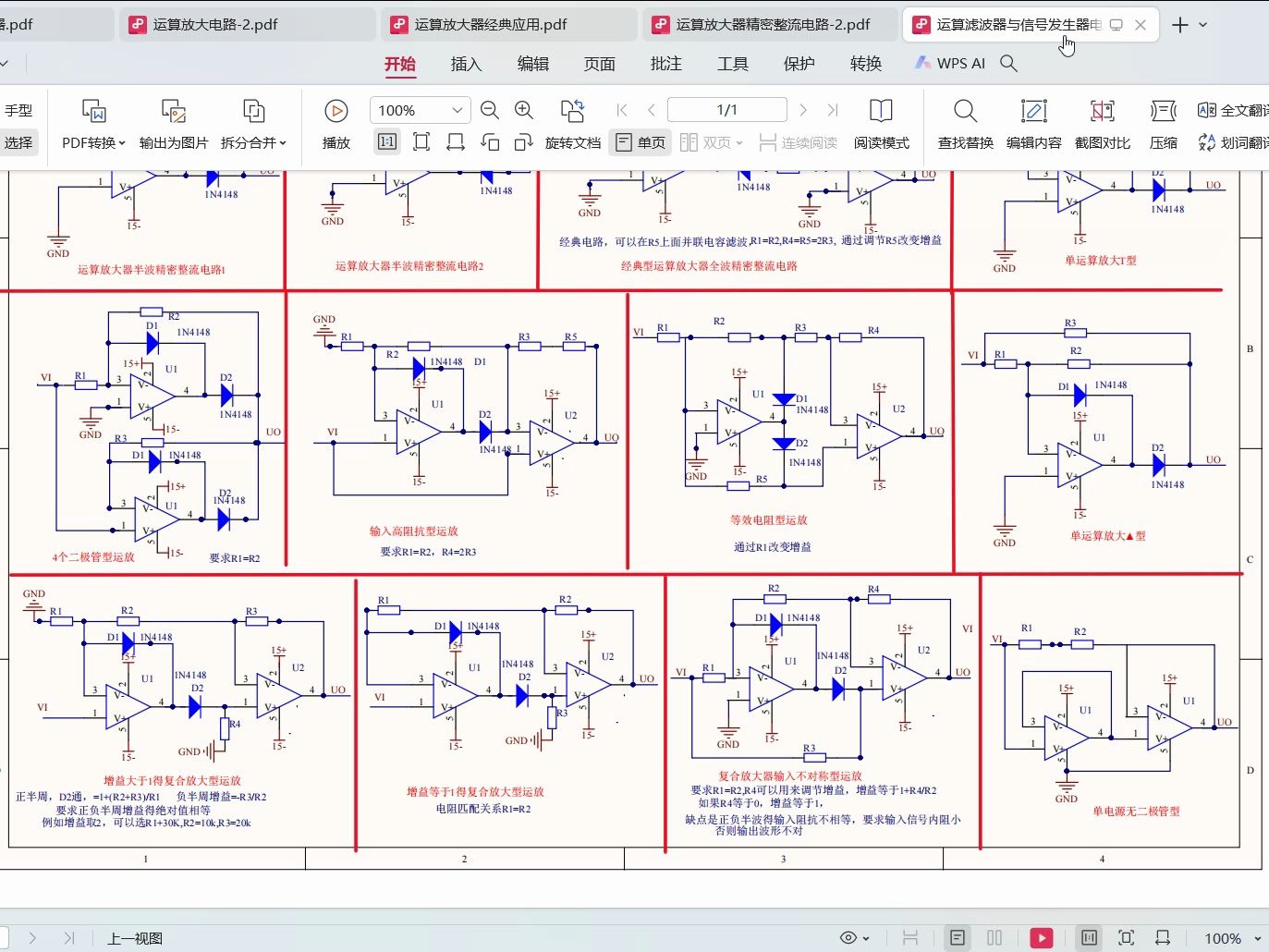This screenshot has height=952, width=1269.
Task: Switch to 运算放大器经典应用.pdf tab
Action: [508, 25]
